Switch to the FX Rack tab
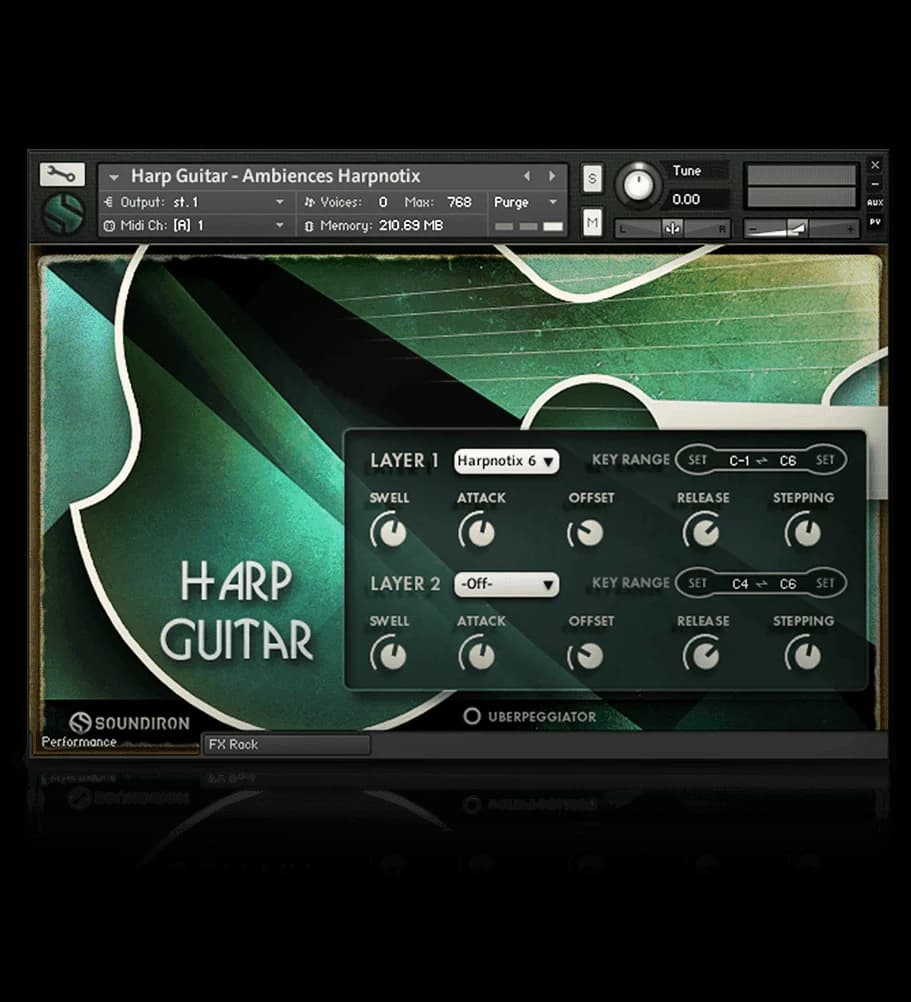 (x=286, y=744)
